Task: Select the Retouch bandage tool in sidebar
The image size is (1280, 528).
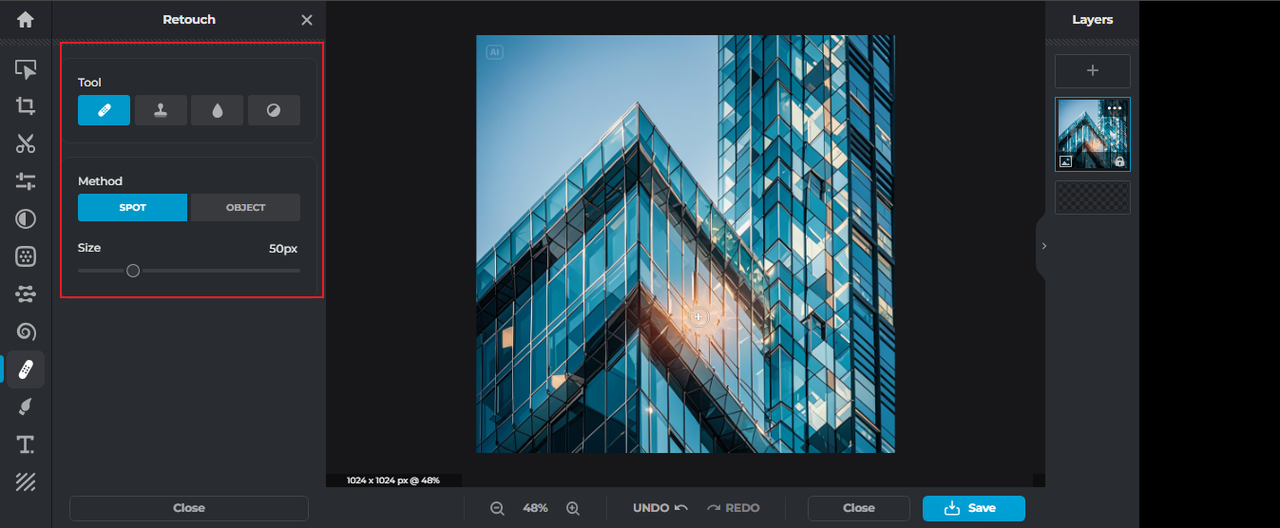Action: (25, 369)
